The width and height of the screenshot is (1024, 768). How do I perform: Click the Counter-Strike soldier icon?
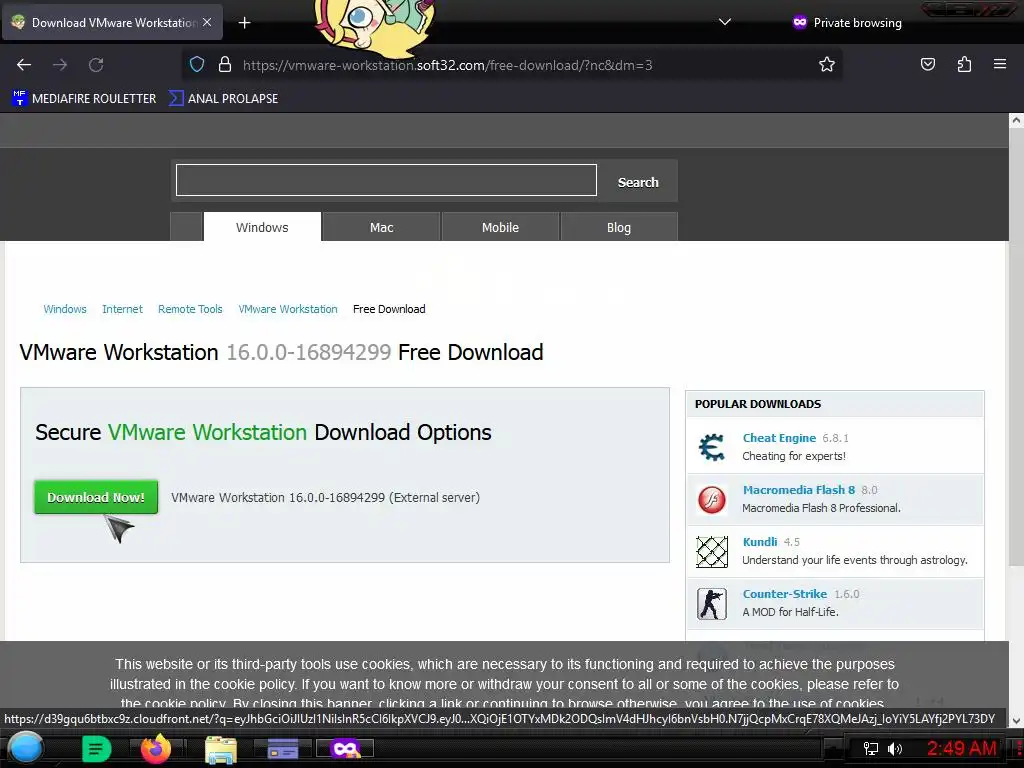pyautogui.click(x=712, y=603)
